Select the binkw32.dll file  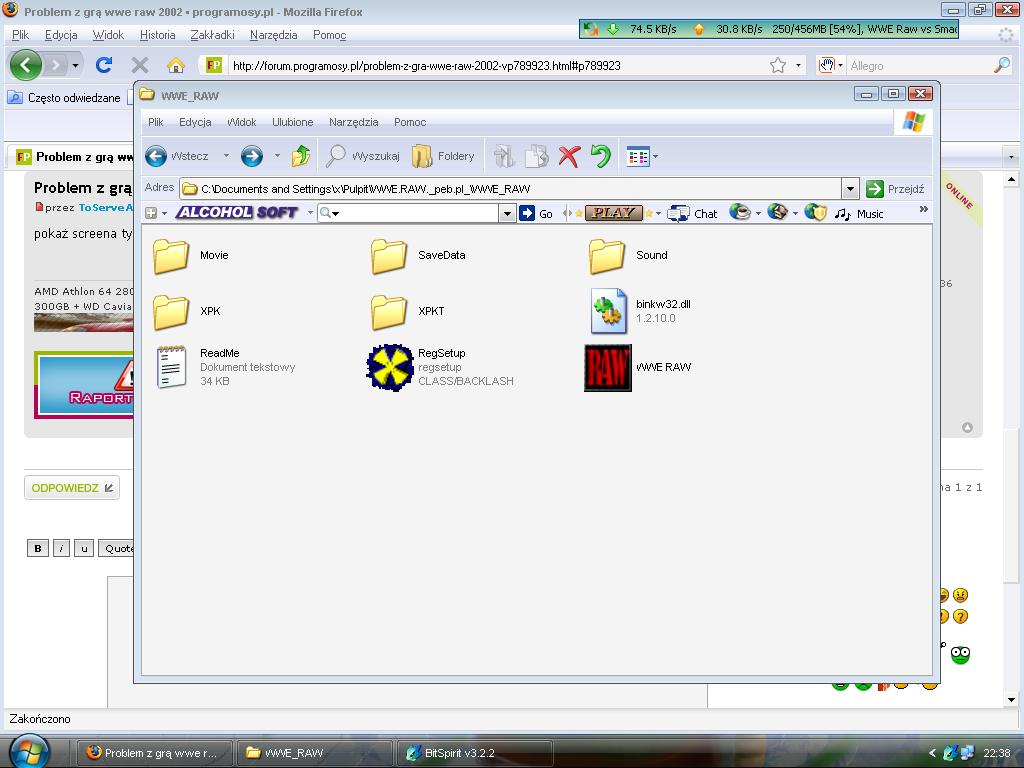point(640,312)
